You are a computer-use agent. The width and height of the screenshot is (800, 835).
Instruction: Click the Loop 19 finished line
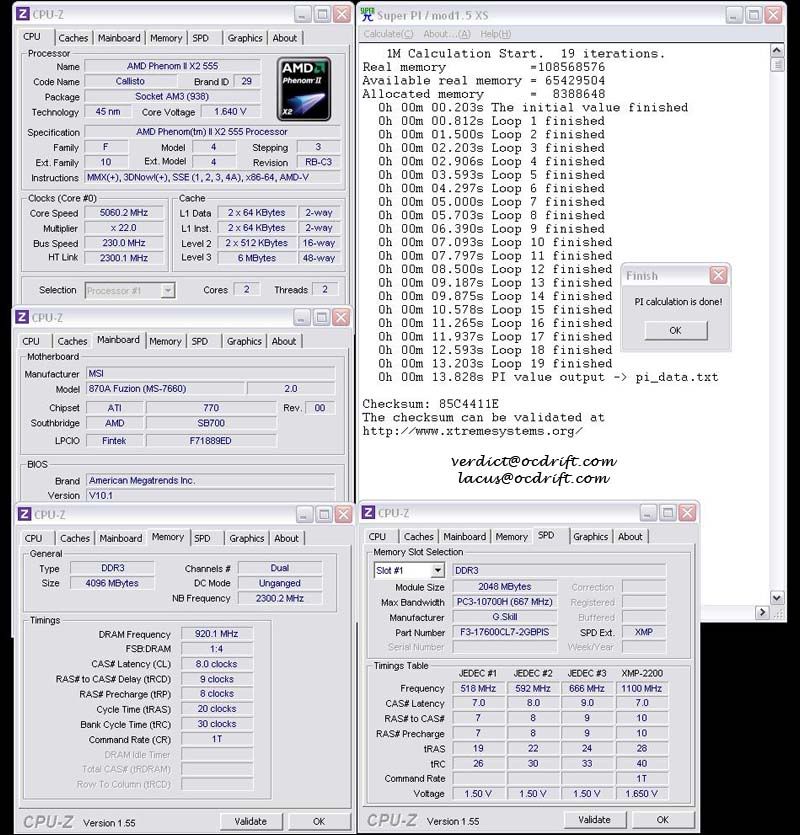495,363
